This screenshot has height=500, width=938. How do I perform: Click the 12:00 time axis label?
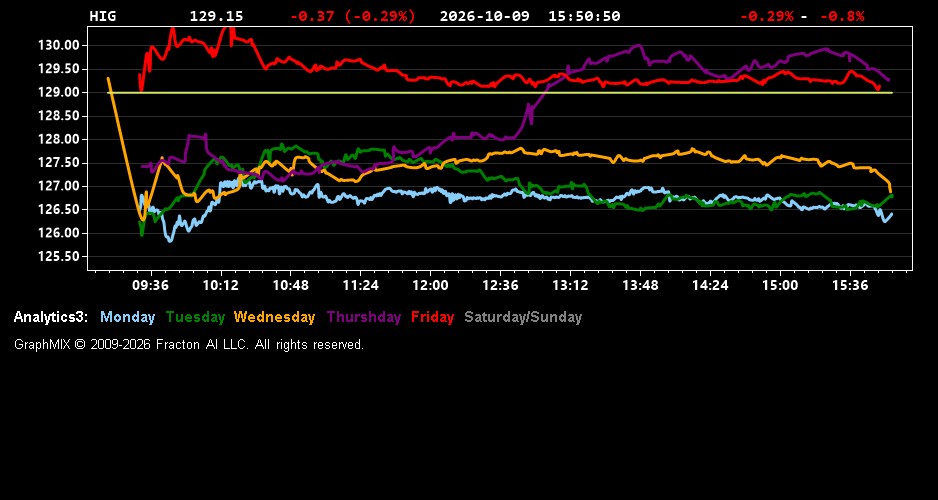[430, 285]
